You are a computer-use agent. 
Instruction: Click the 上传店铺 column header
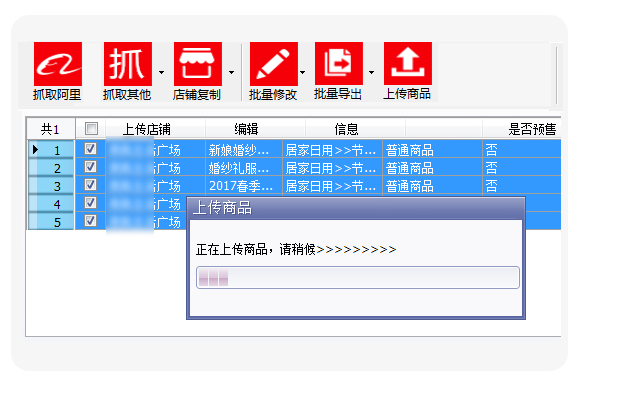(147, 129)
